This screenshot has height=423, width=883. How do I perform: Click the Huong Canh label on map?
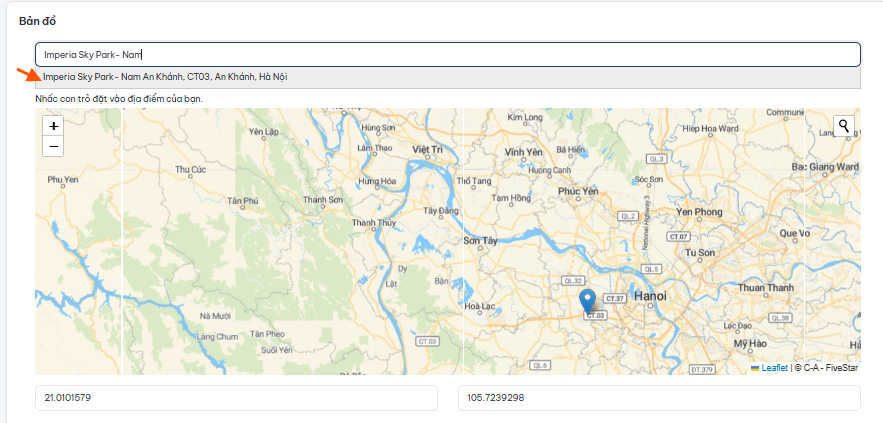(550, 170)
